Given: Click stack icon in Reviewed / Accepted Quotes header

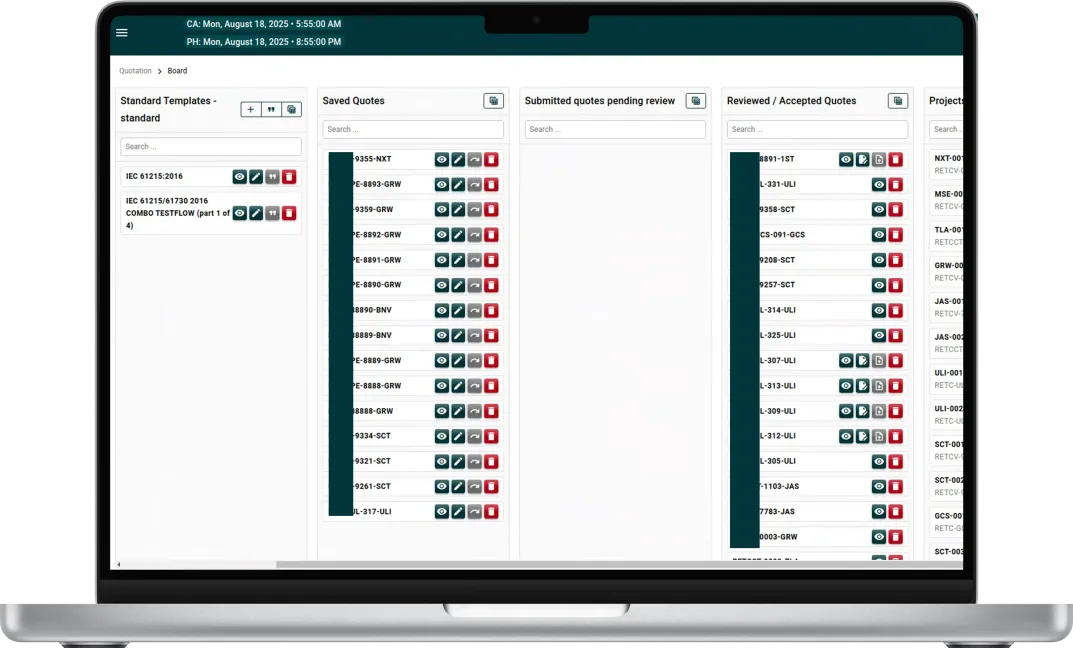Looking at the screenshot, I should pos(897,101).
